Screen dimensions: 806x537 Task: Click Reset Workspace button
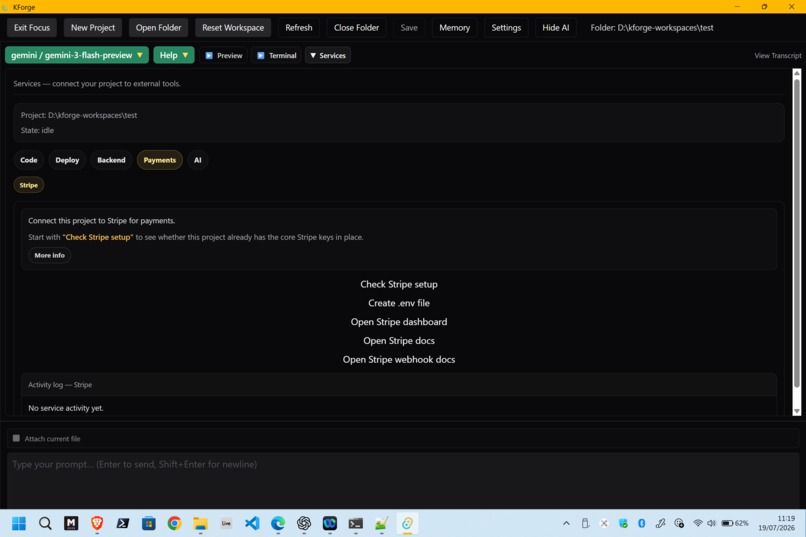tap(233, 28)
